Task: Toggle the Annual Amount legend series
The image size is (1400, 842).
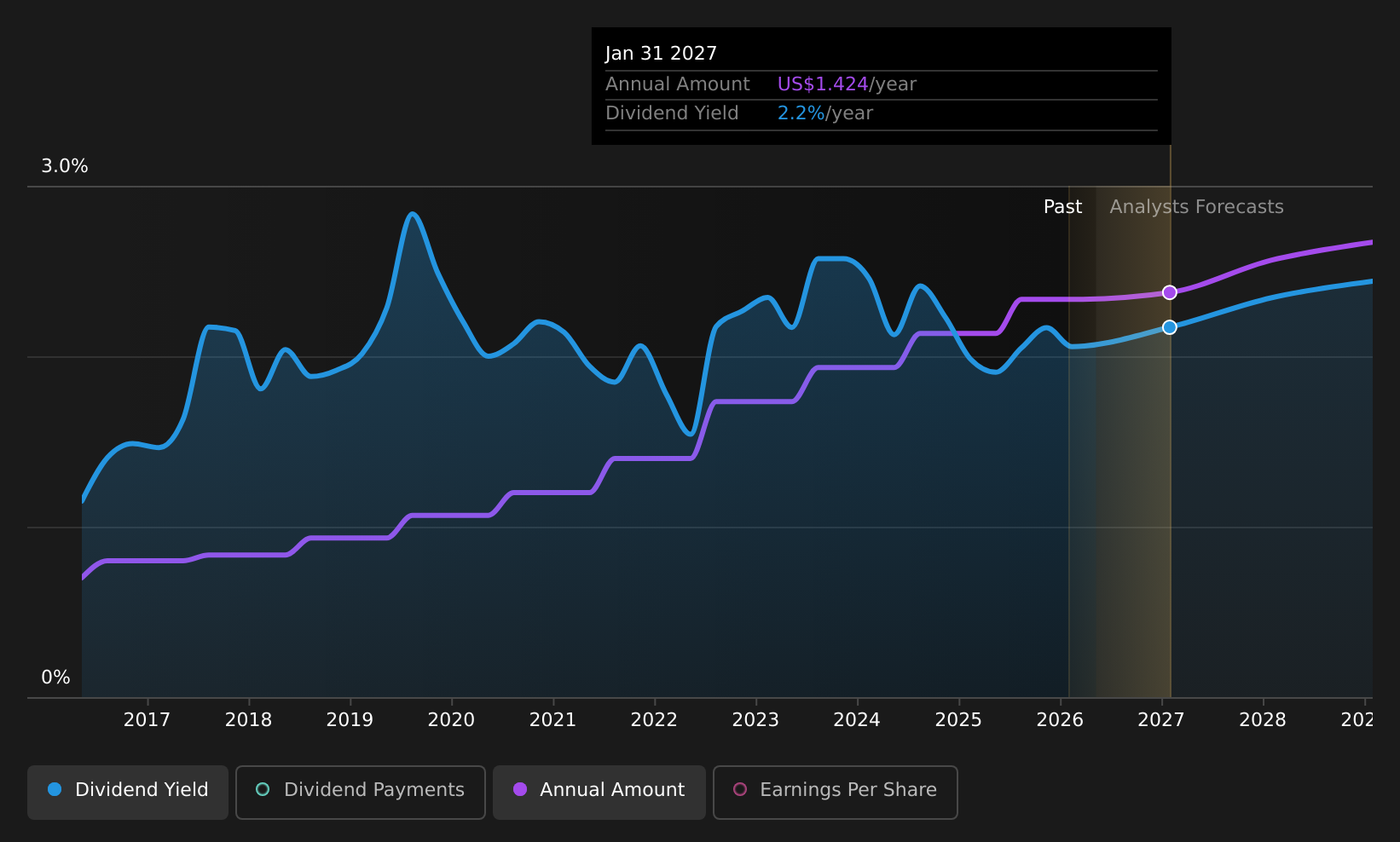Action: point(599,792)
